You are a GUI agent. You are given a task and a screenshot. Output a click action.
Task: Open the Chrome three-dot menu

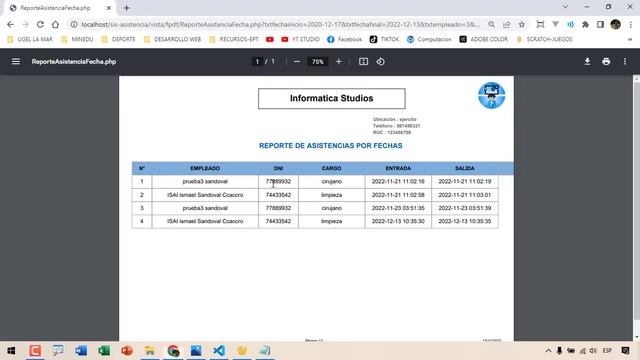pyautogui.click(x=631, y=24)
